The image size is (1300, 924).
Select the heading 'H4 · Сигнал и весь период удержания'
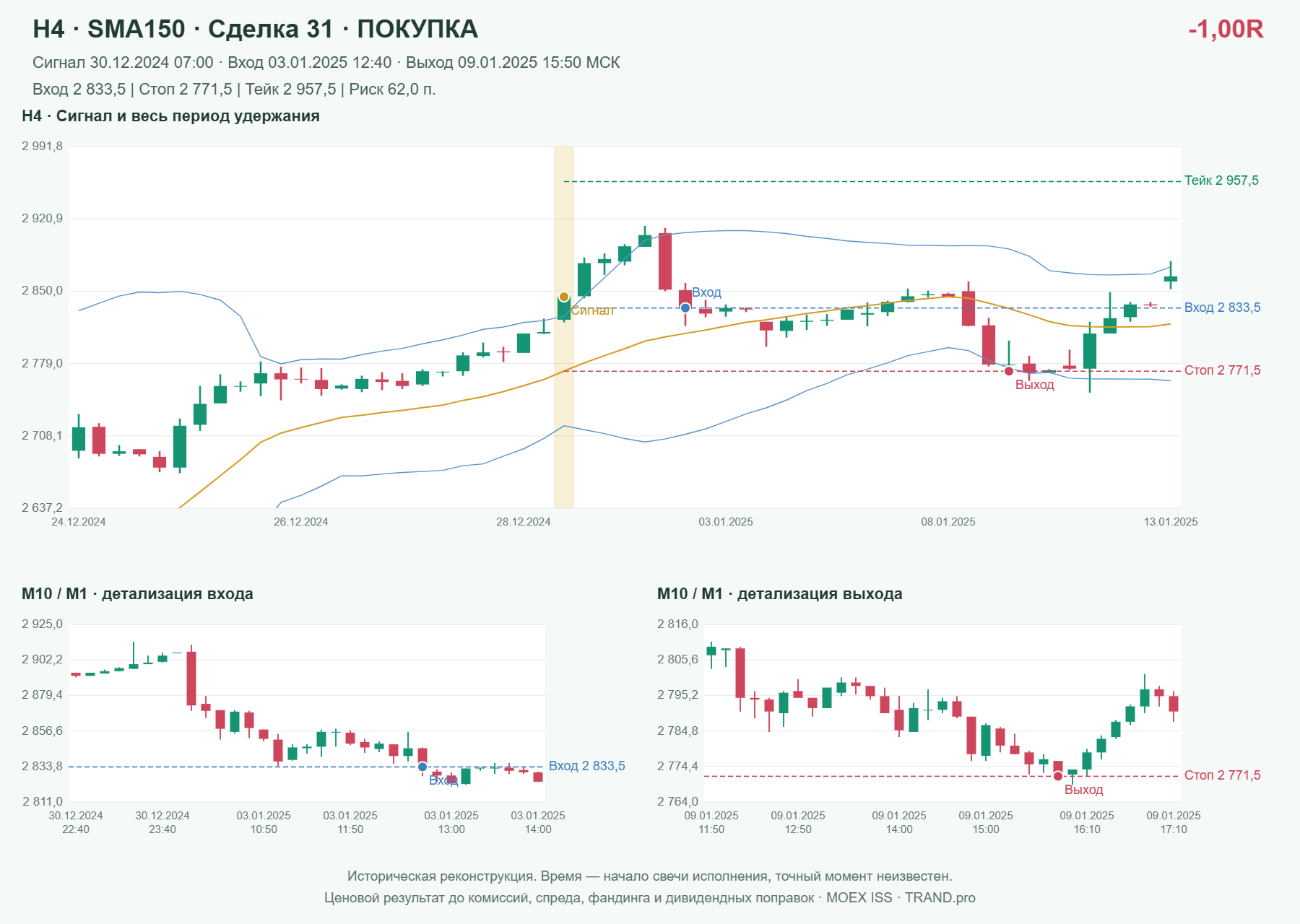click(x=170, y=116)
